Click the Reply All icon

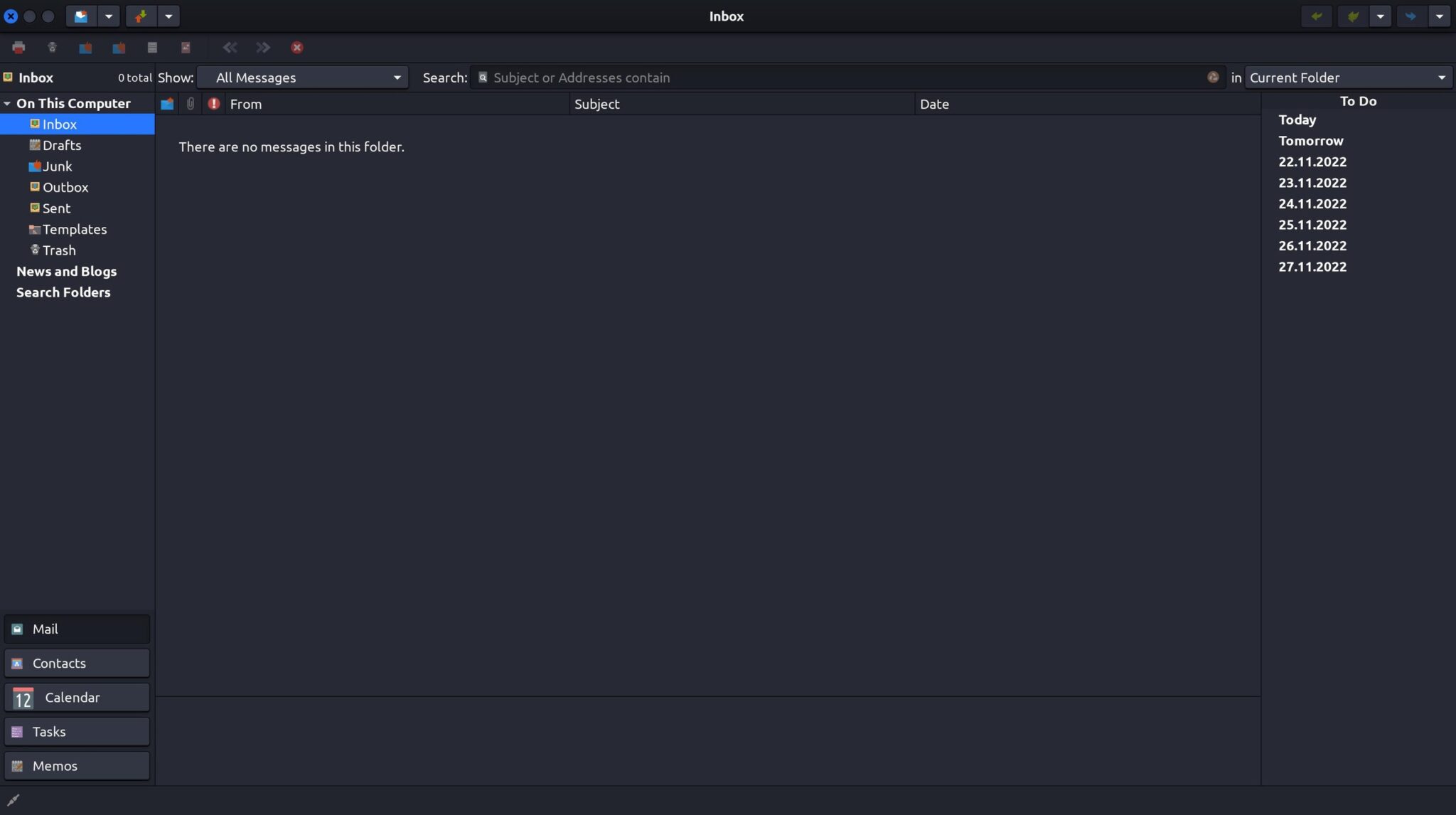(1354, 16)
